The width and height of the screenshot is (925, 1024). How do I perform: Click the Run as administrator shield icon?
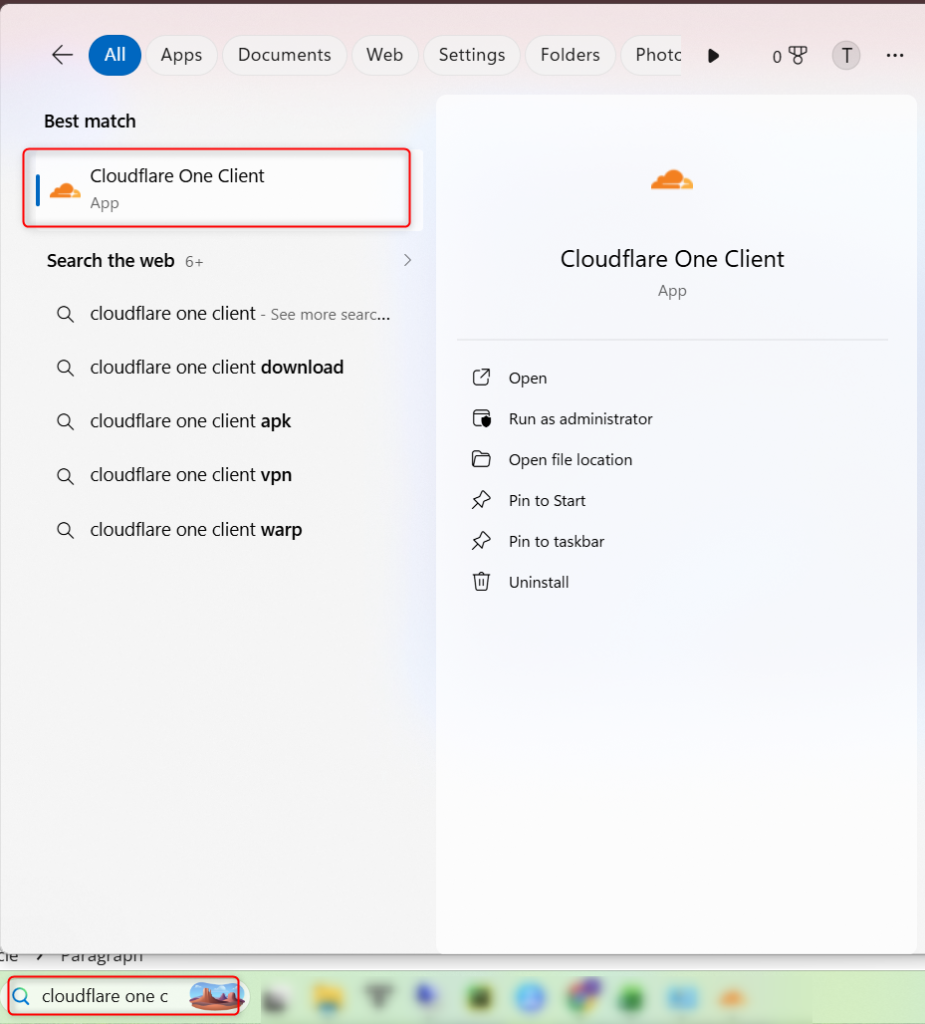click(x=481, y=418)
